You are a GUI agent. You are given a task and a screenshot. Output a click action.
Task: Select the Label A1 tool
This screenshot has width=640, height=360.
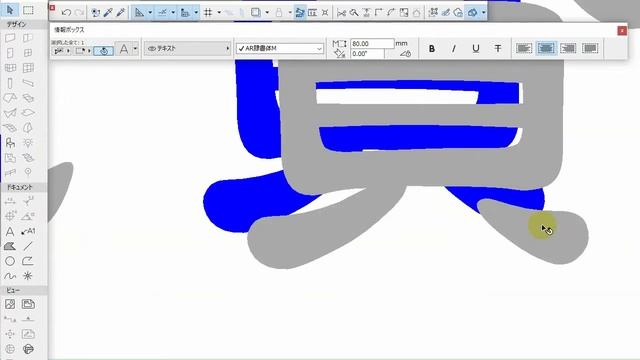coord(28,231)
